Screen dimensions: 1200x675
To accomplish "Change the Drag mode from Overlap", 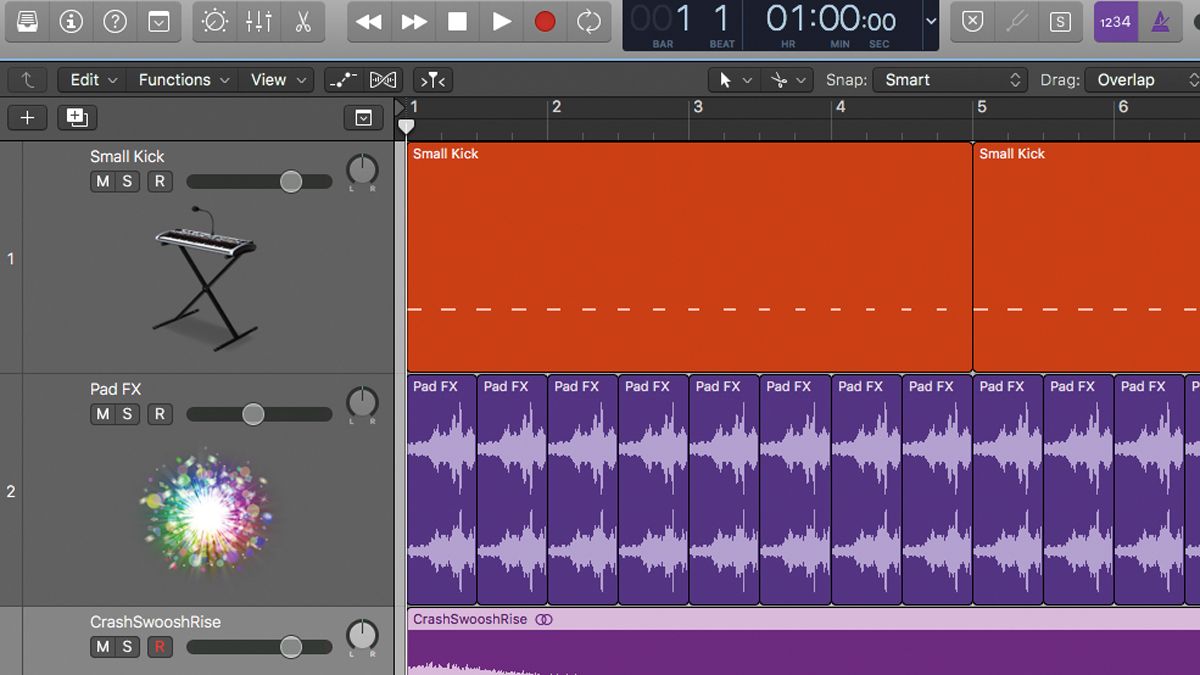I will [x=1140, y=79].
